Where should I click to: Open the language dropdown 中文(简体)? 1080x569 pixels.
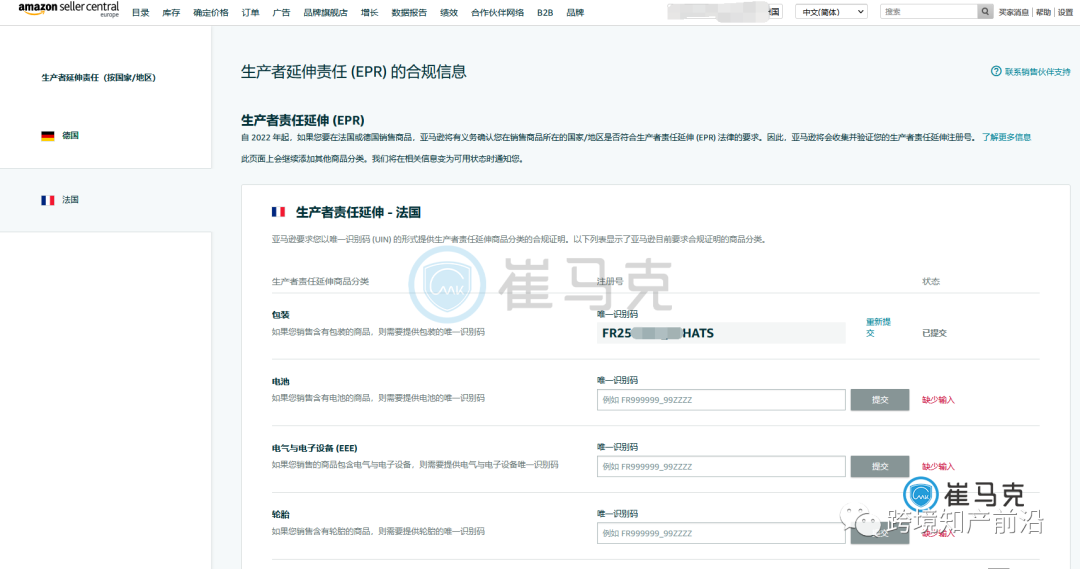coord(831,12)
